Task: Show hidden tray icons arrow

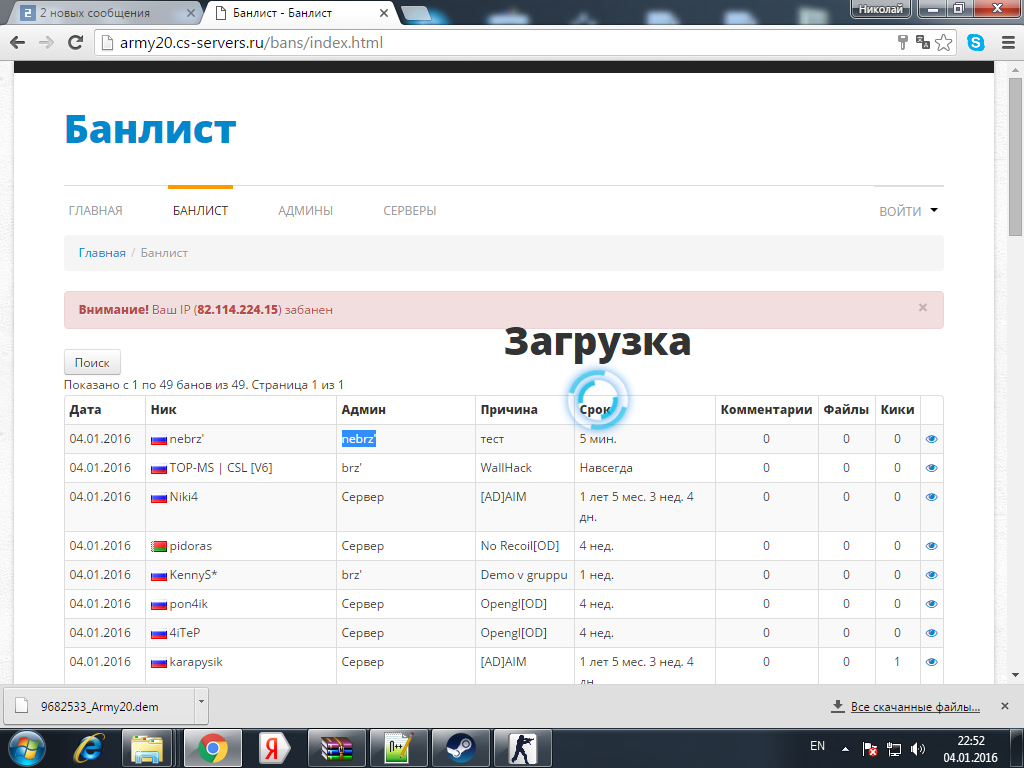Action: click(845, 749)
